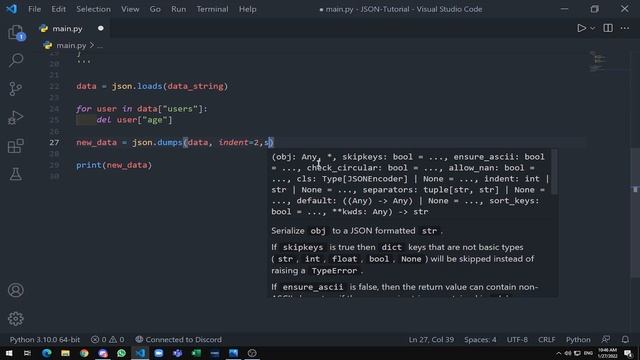Open the Accounts menu icon
Image resolution: width=640 pixels, height=360 pixels.
(16, 290)
